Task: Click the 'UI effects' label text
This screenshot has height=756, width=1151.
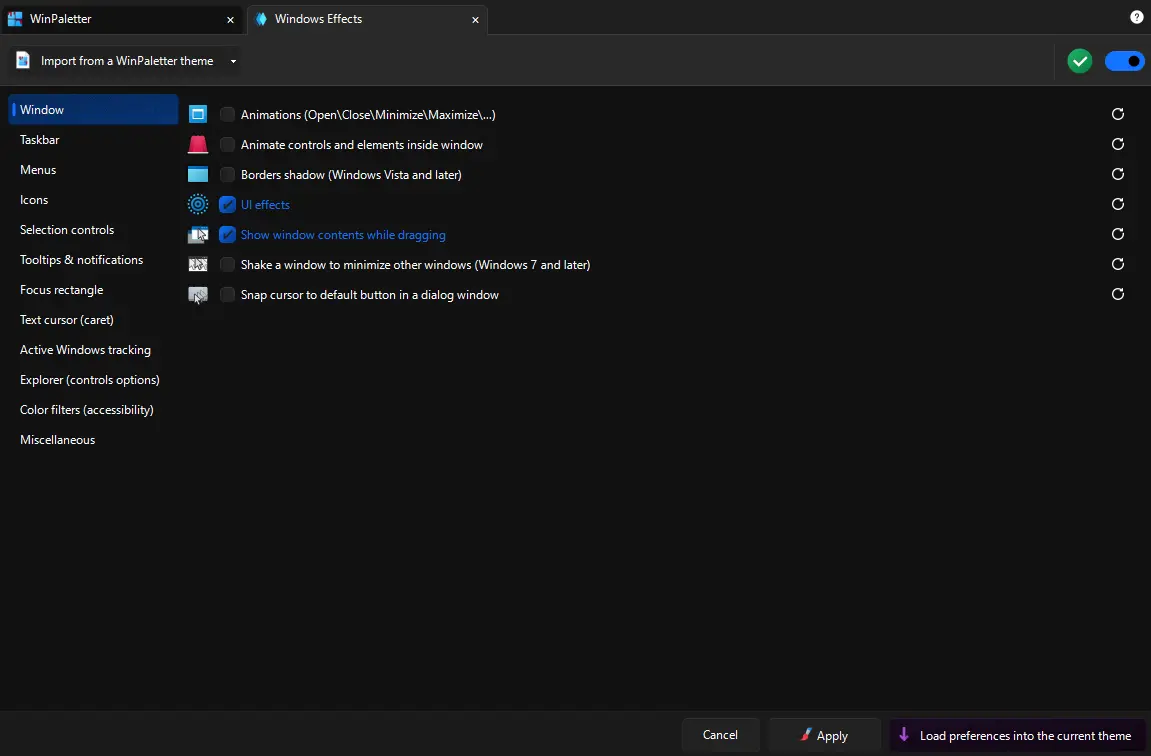Action: coord(265,205)
